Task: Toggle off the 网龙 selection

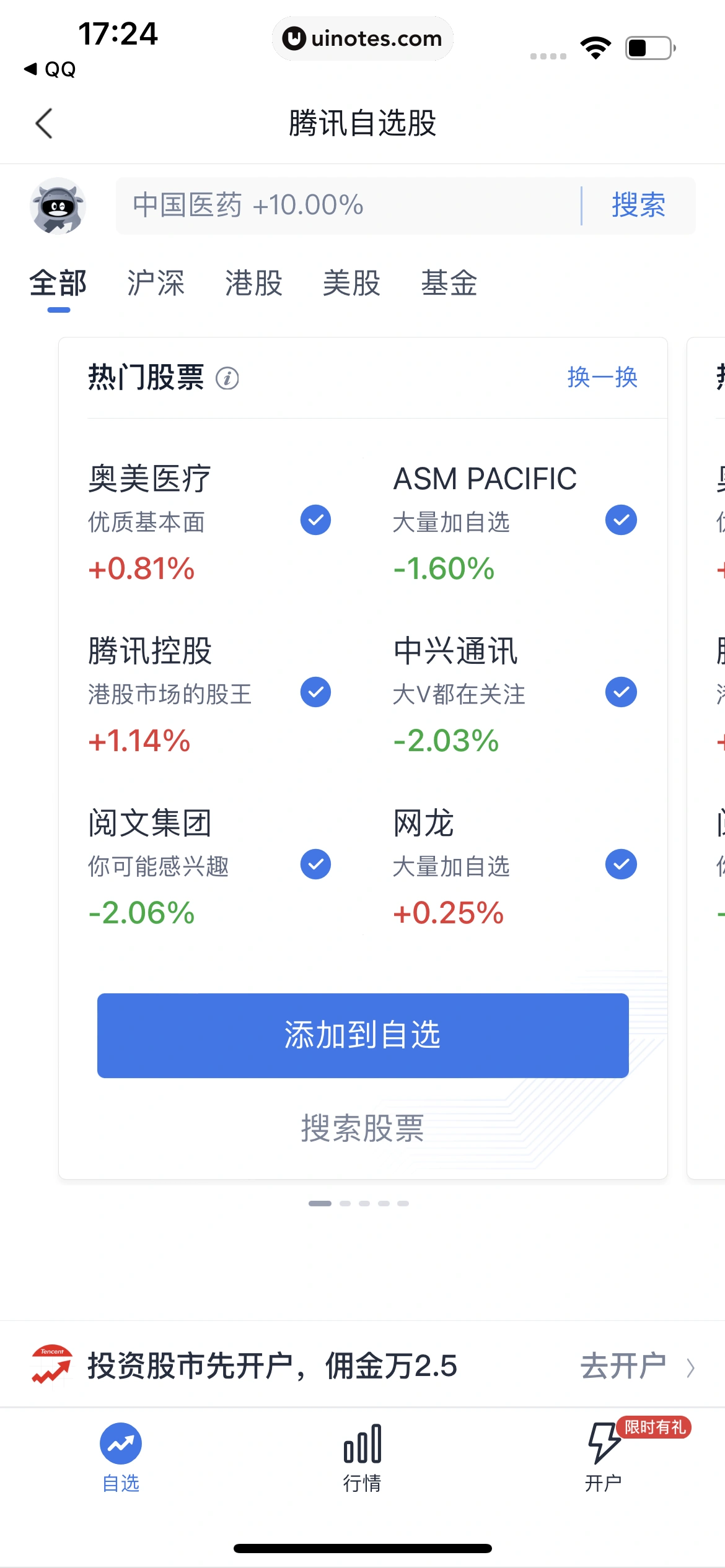Action: tap(620, 864)
